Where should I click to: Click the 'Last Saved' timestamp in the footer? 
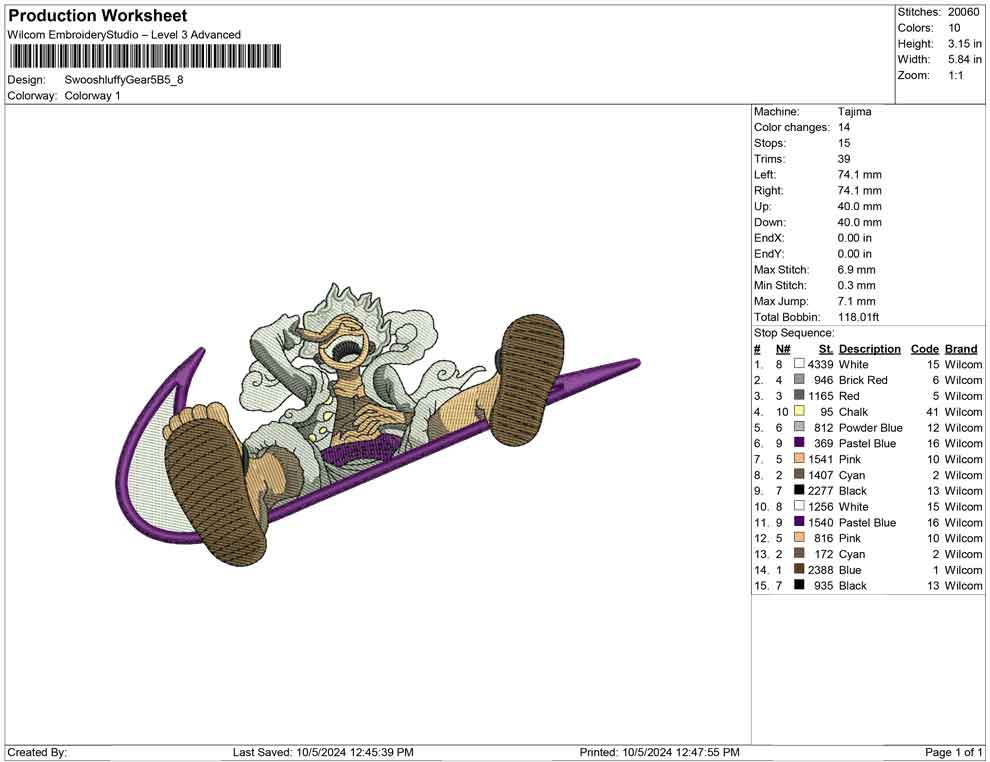pos(323,752)
